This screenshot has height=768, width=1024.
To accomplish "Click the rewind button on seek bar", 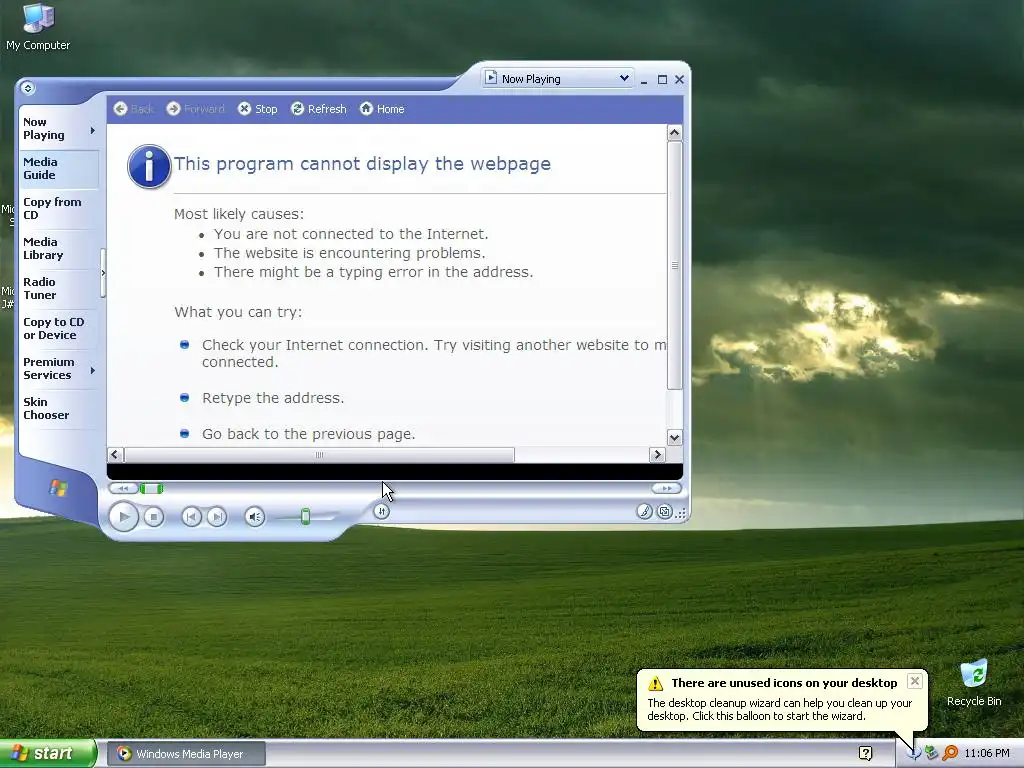I will [x=123, y=488].
